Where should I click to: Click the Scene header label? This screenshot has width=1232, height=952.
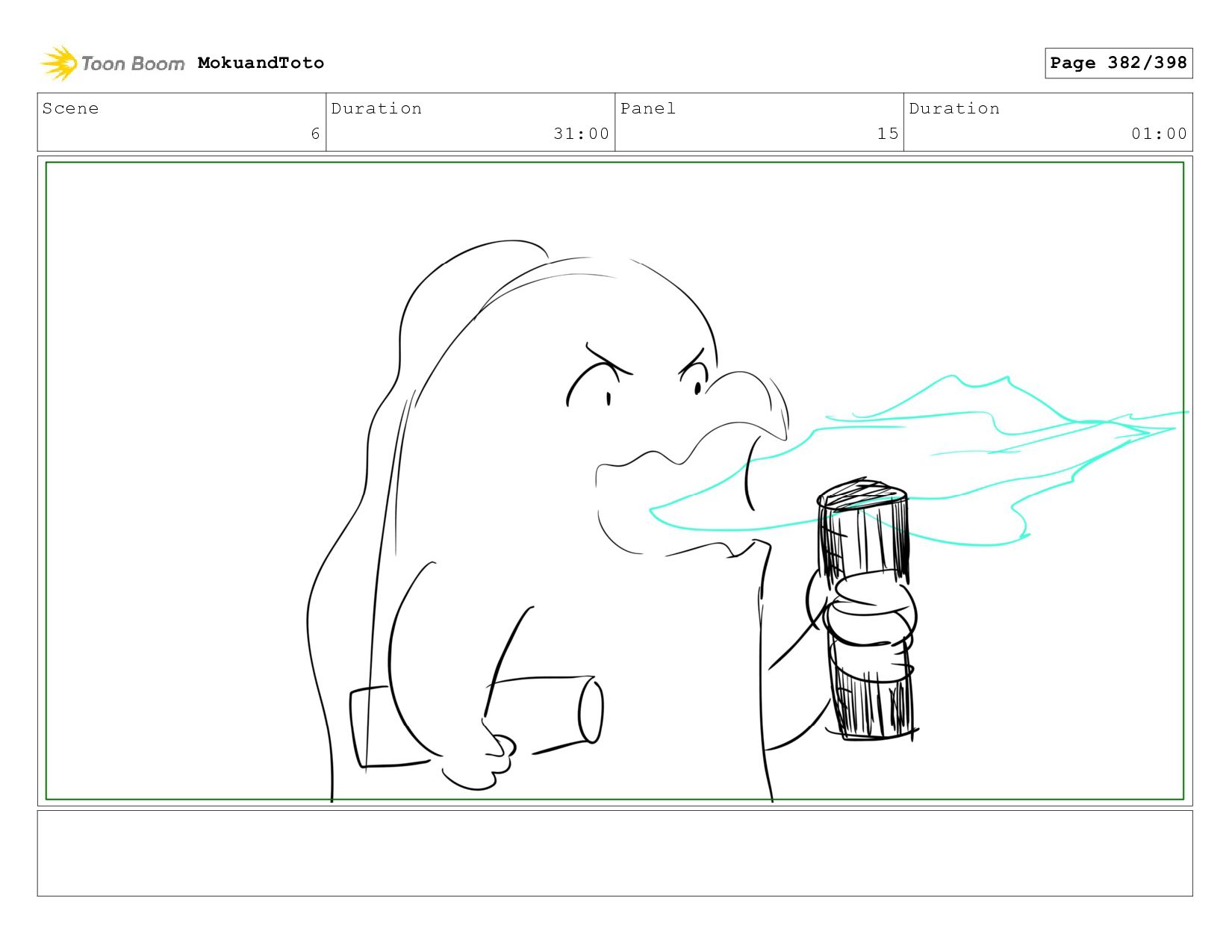[x=70, y=108]
